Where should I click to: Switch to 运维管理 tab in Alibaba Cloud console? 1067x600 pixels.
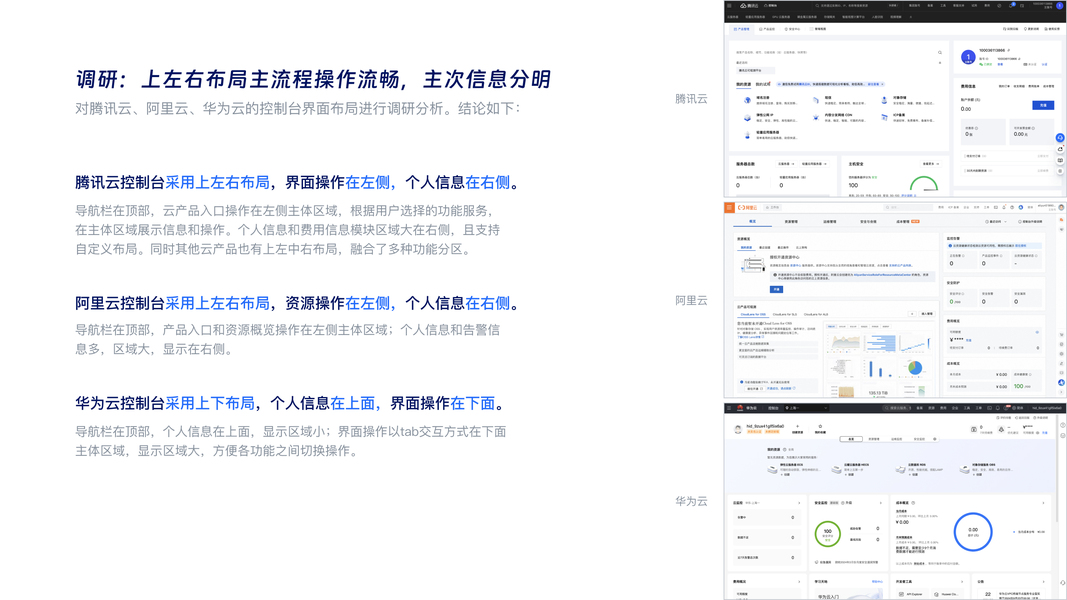(x=830, y=222)
